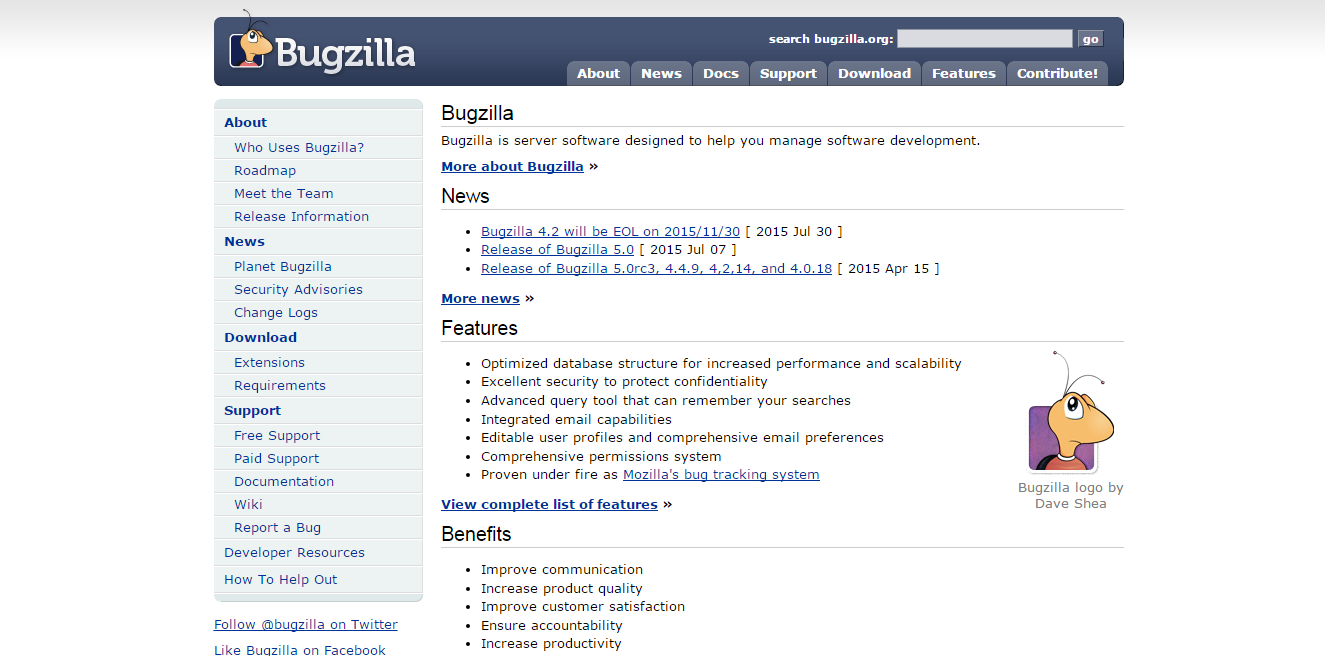Open Release Information in the sidebar

pos(301,216)
